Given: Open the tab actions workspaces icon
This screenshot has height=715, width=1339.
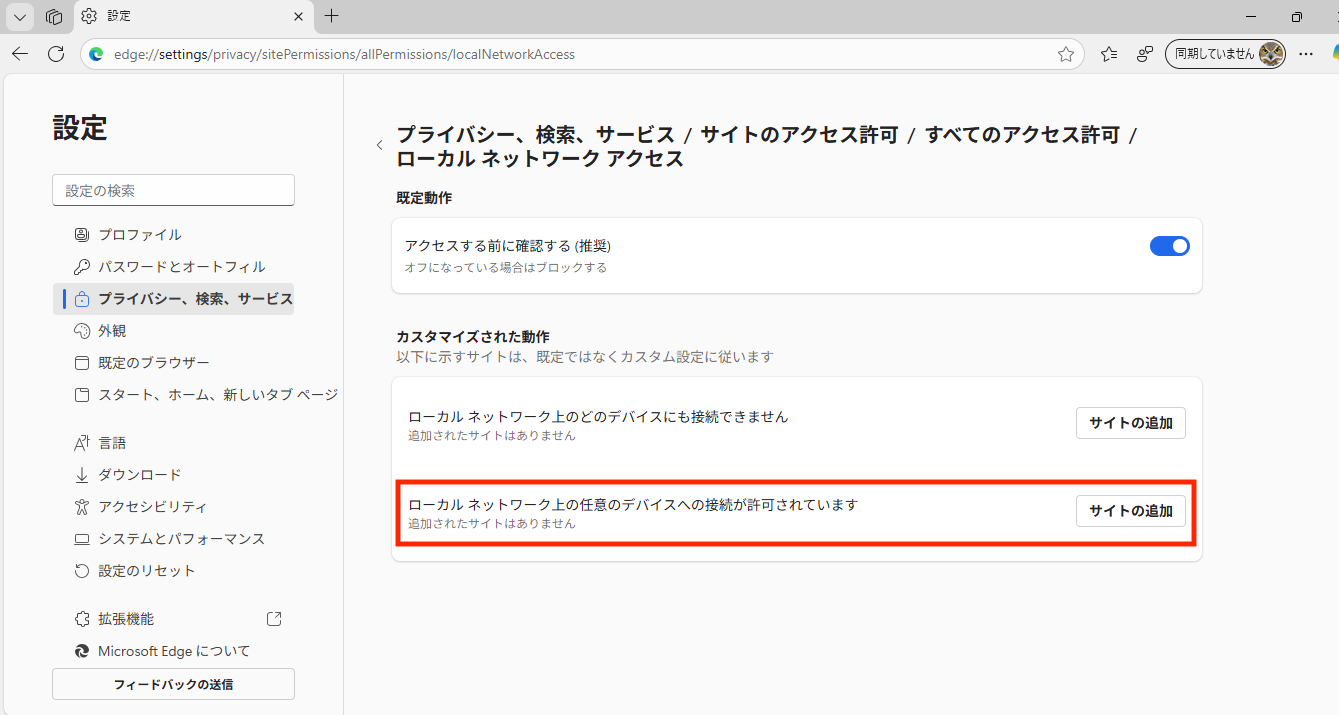Looking at the screenshot, I should [54, 16].
